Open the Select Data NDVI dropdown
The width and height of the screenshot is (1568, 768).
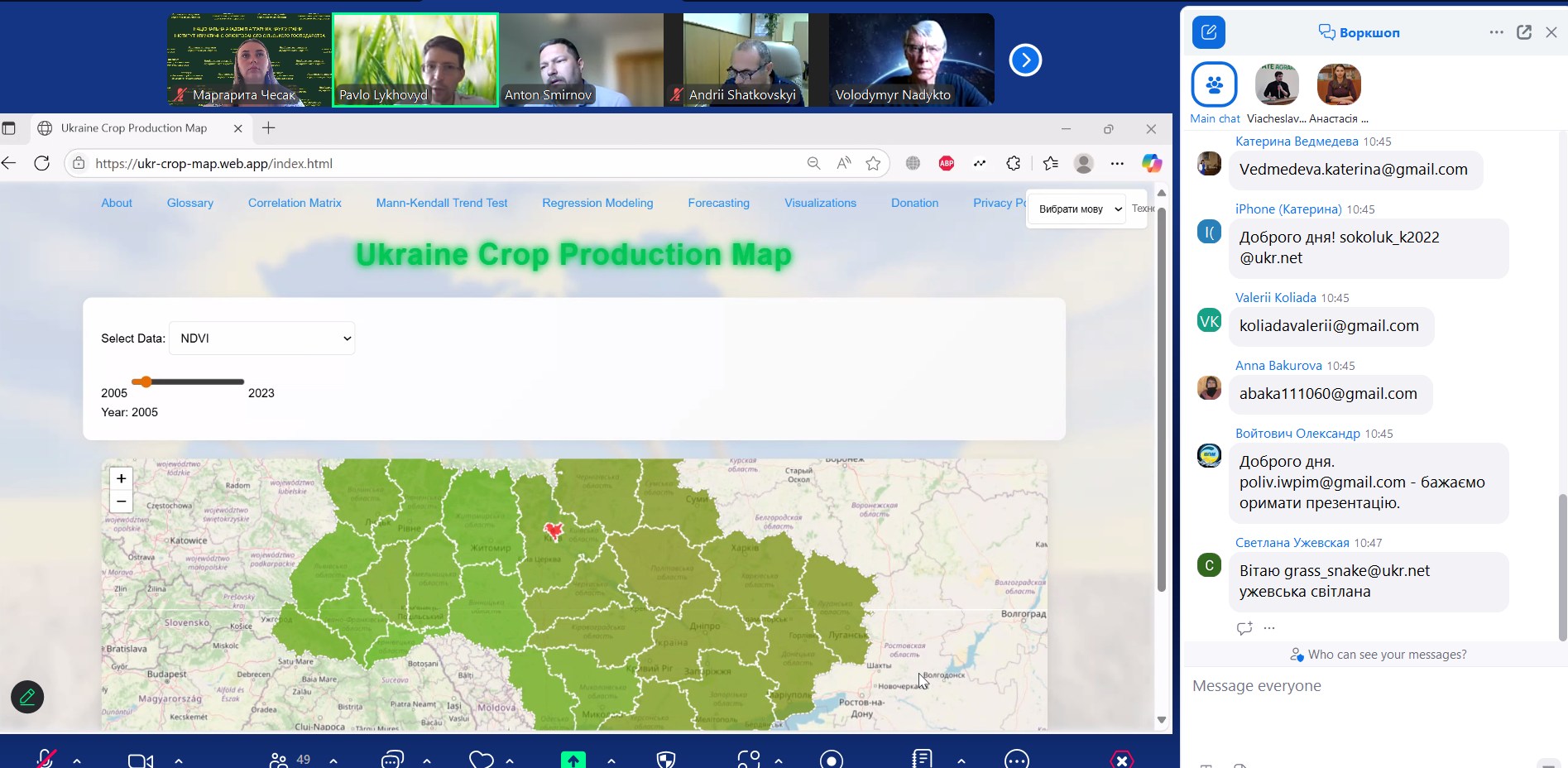point(262,338)
